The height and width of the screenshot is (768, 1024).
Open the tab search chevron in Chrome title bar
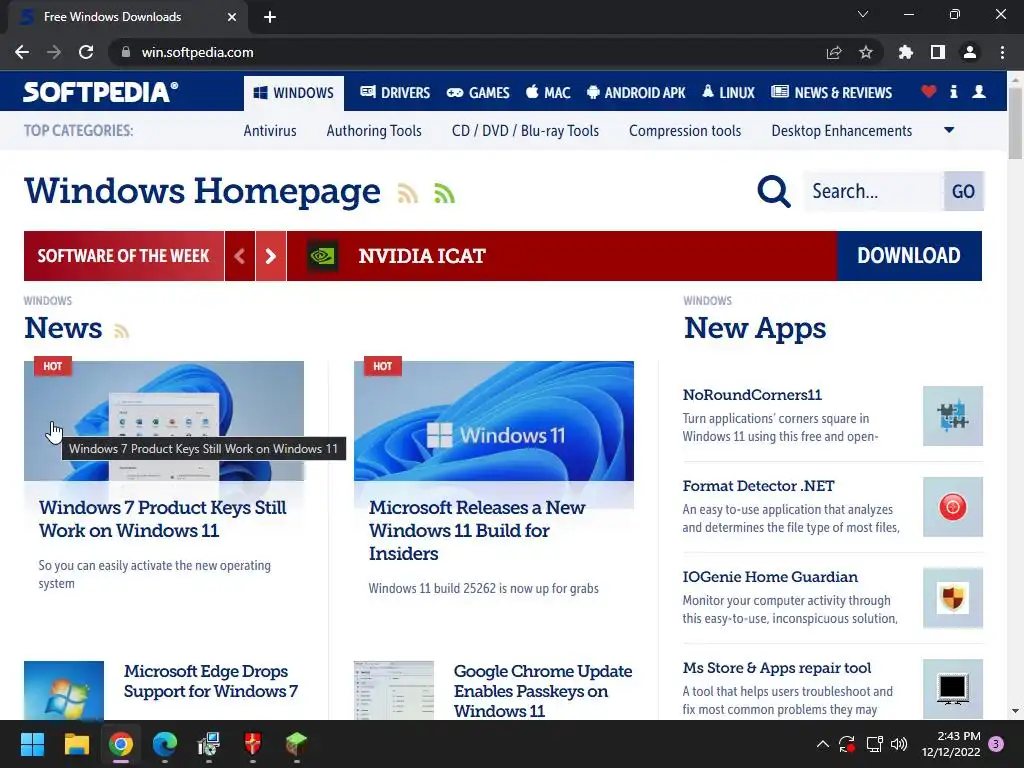tap(863, 14)
